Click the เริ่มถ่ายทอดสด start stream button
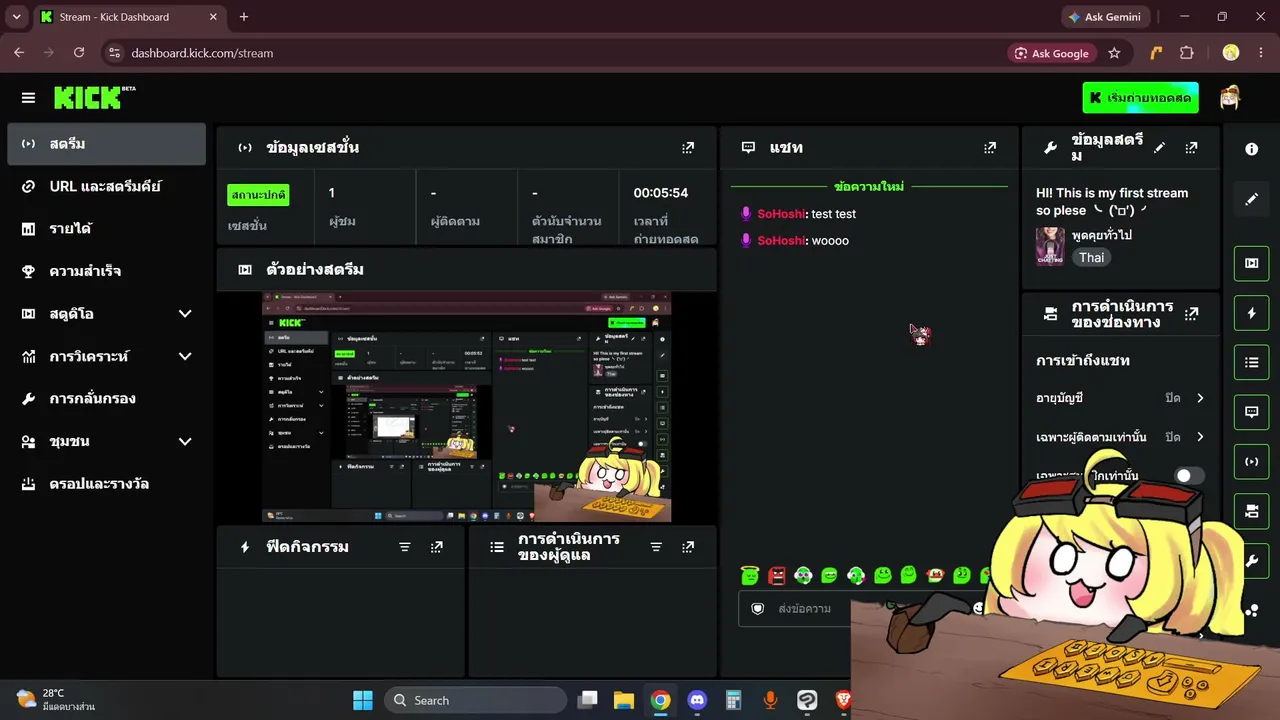The width and height of the screenshot is (1280, 720). pyautogui.click(x=1140, y=98)
